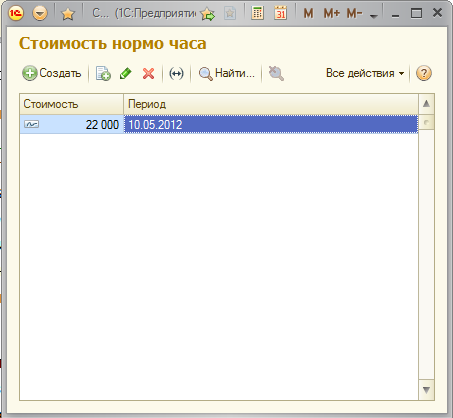Viewport: 453px width, 418px height.
Task: Open help with question mark icon
Action: tap(424, 73)
